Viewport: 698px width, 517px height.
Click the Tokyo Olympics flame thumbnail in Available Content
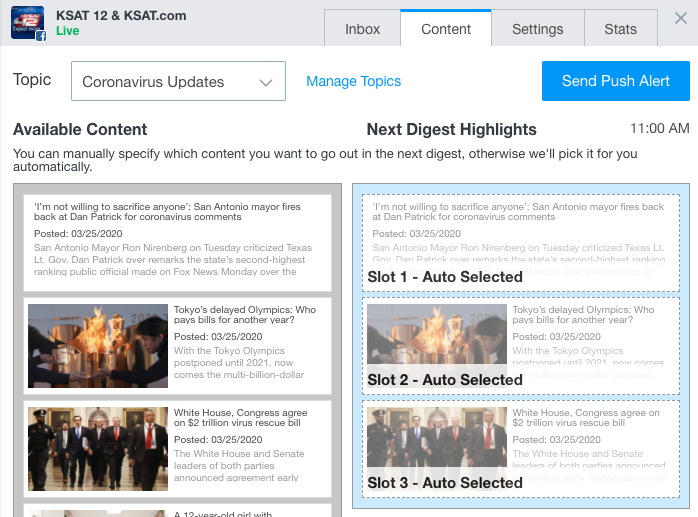pyautogui.click(x=98, y=346)
